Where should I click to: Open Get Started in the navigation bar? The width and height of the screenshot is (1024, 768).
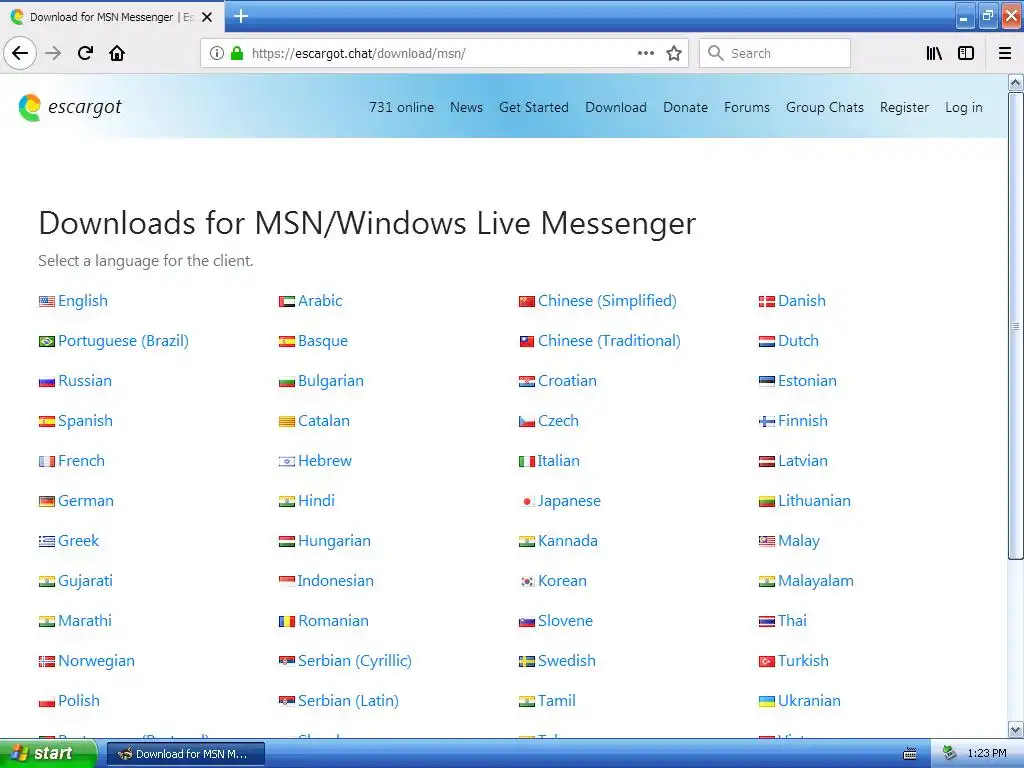coord(534,107)
